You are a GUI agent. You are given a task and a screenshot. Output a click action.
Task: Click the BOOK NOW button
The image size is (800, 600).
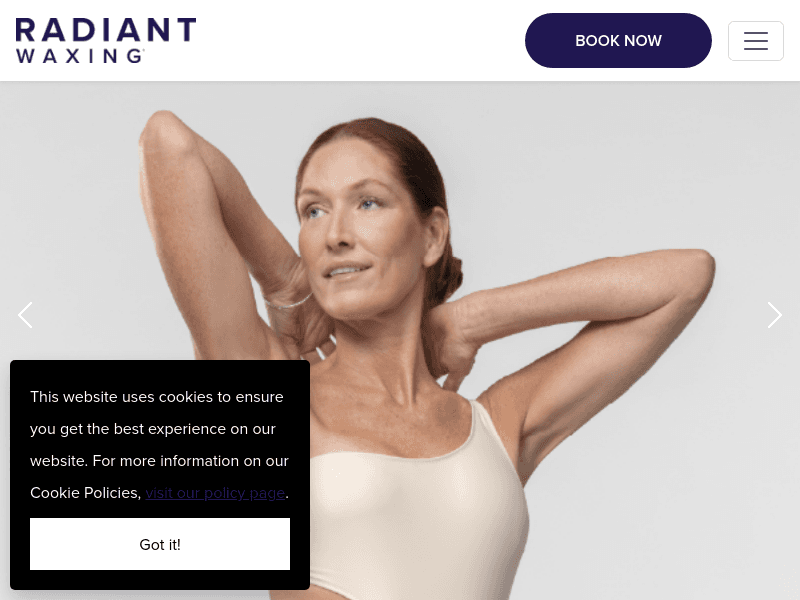[618, 40]
